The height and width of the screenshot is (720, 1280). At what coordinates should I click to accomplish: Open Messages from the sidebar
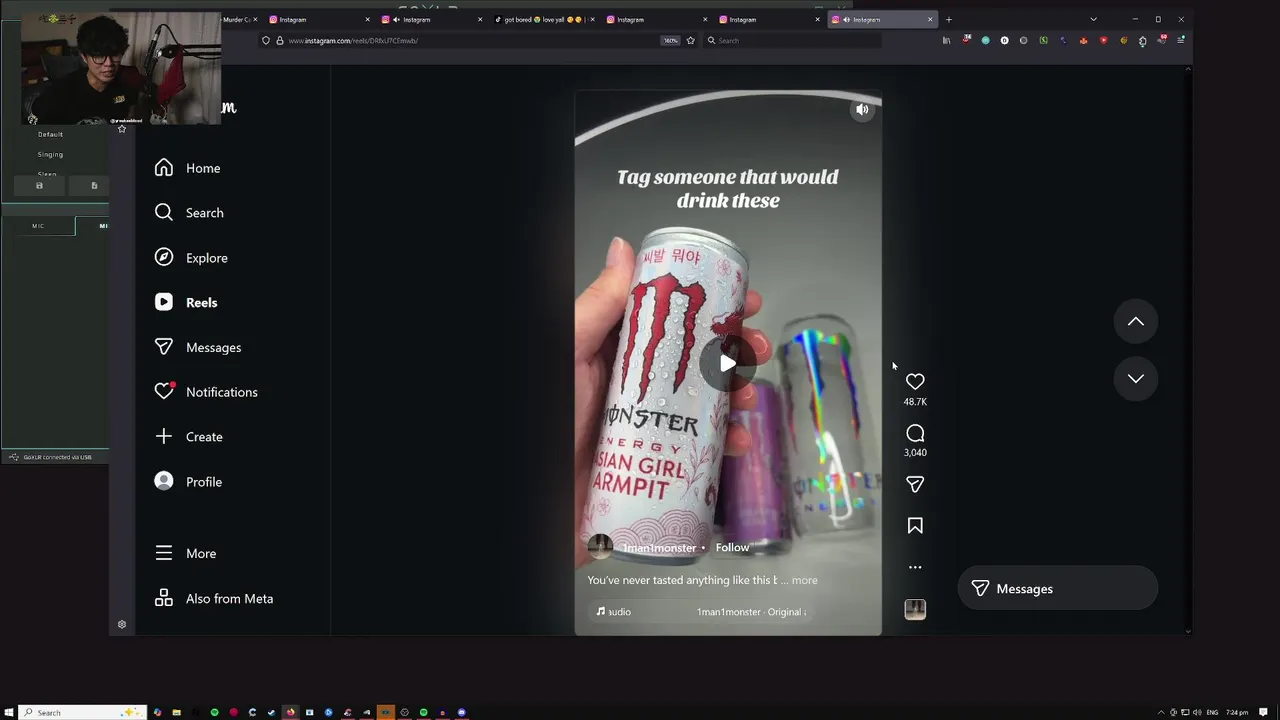pyautogui.click(x=198, y=347)
